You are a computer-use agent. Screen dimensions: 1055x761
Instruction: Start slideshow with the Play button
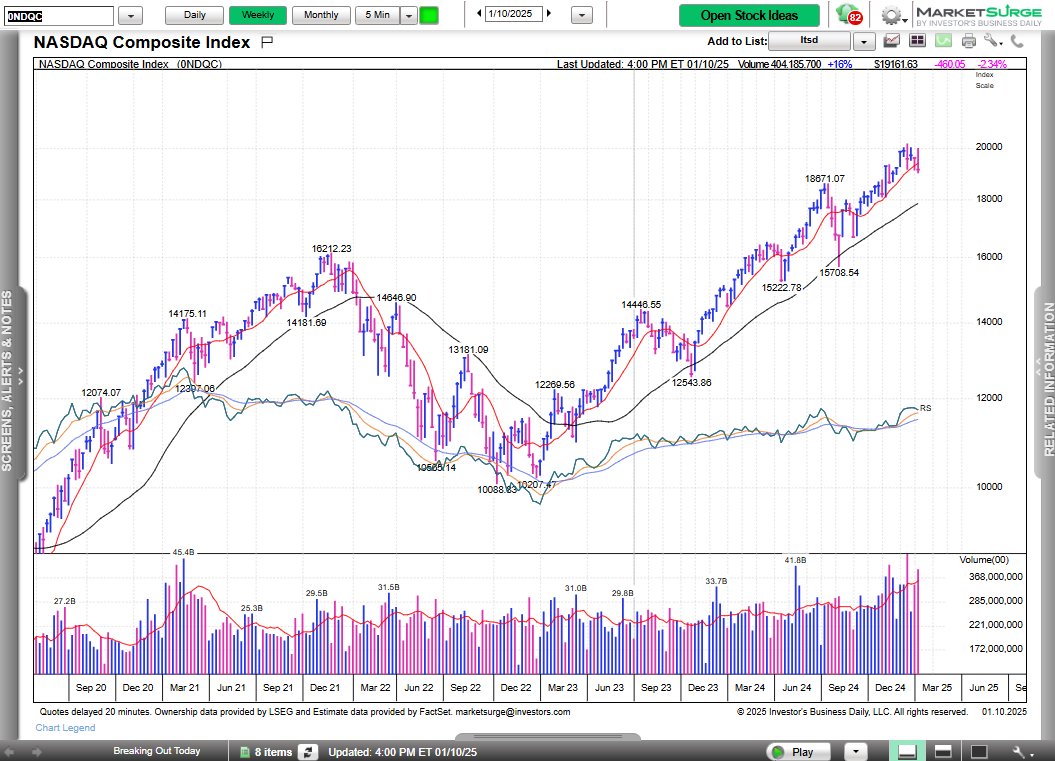pos(799,752)
